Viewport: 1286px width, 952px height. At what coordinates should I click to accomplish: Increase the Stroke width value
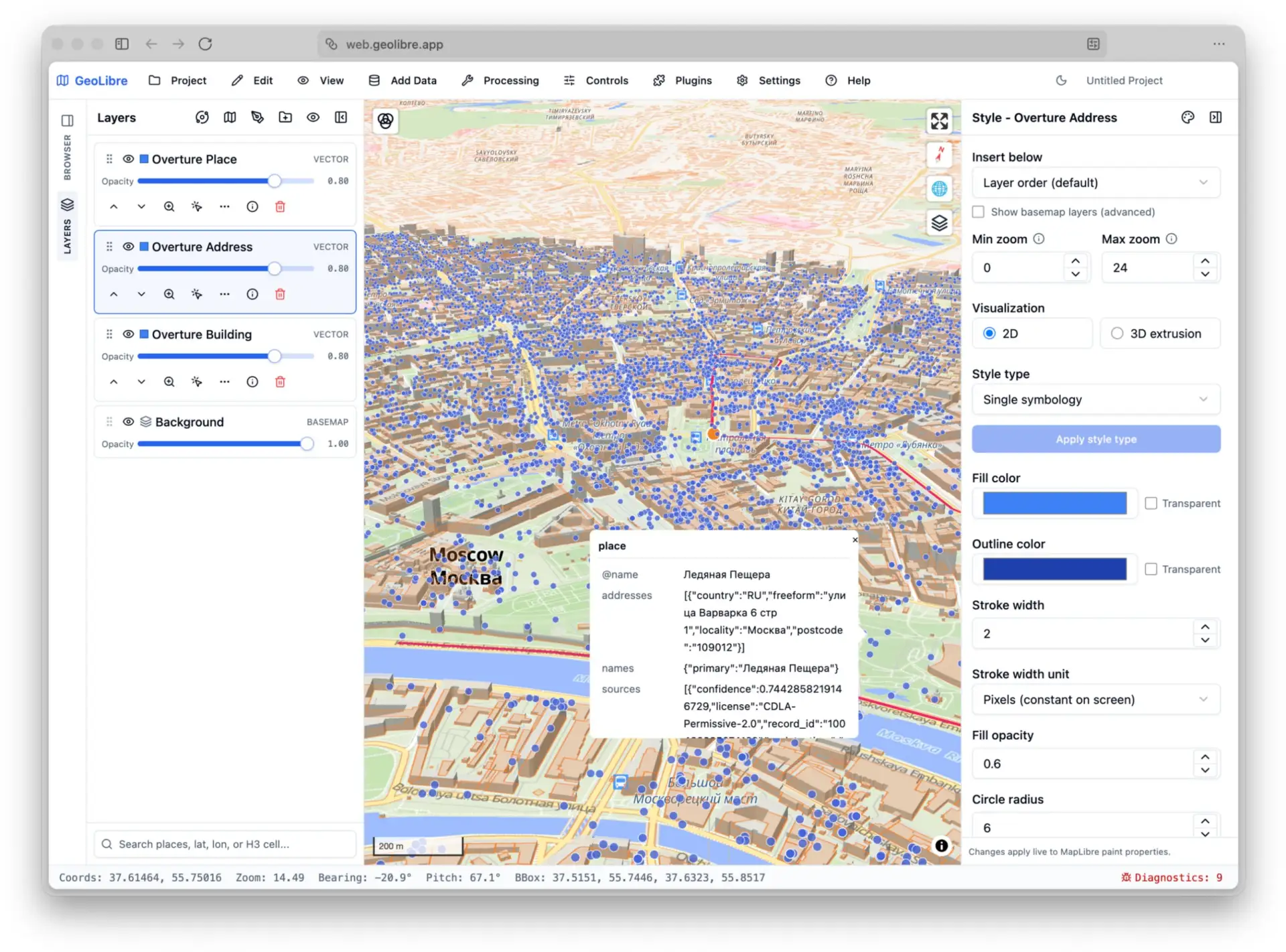pos(1205,627)
